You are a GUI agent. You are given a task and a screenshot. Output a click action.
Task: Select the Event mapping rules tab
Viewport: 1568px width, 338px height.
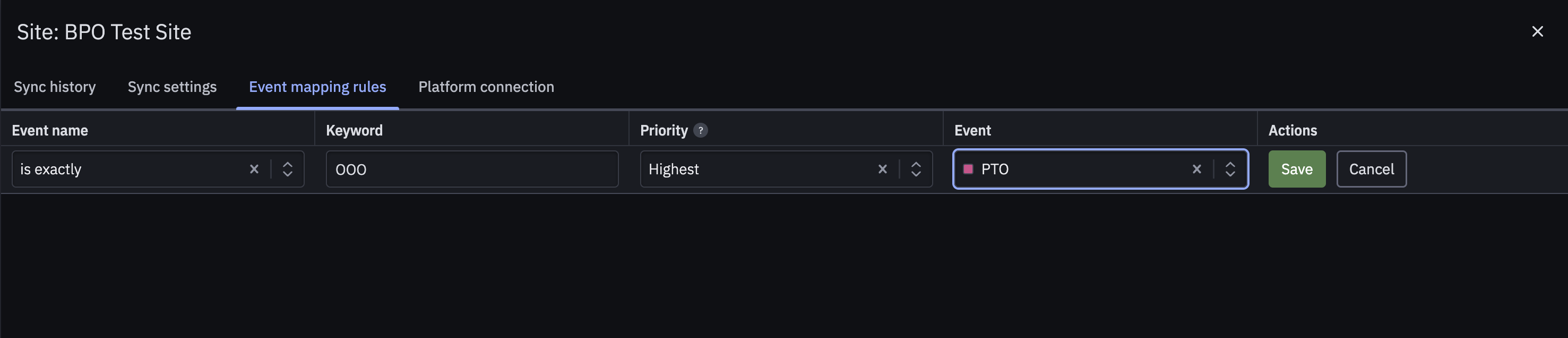point(318,87)
